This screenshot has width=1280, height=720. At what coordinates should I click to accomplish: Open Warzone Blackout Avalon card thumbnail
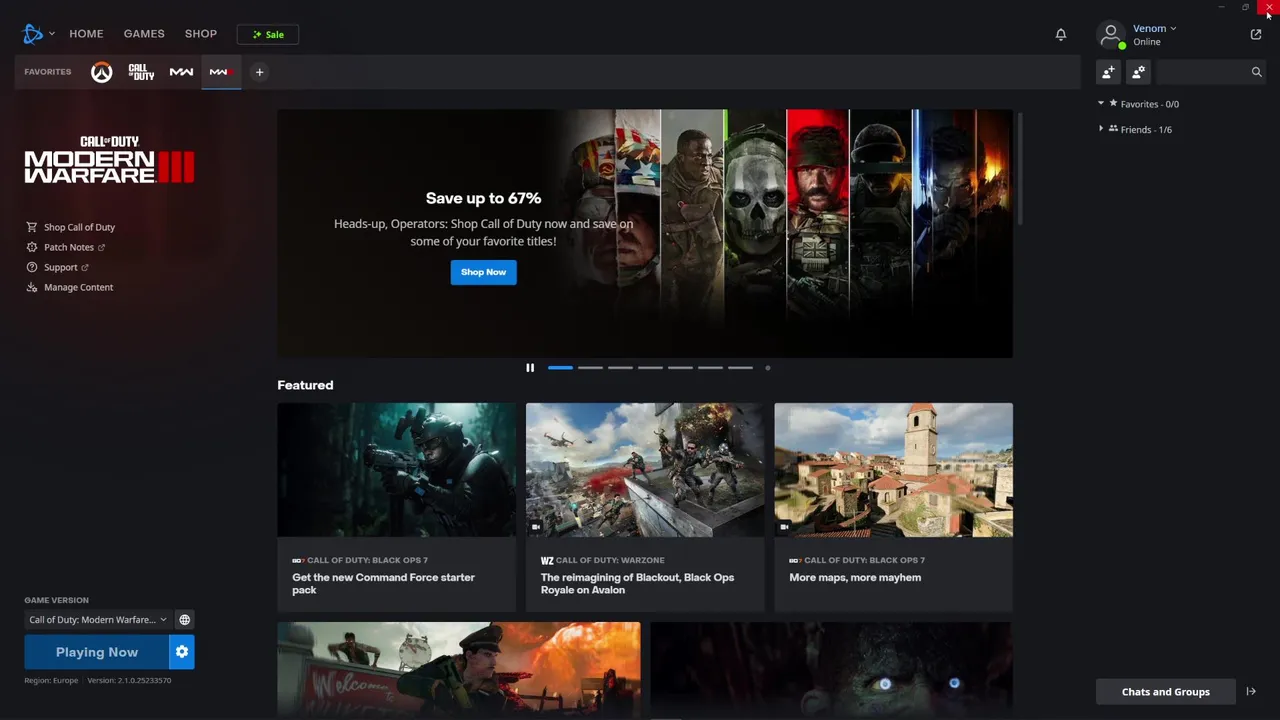point(645,470)
